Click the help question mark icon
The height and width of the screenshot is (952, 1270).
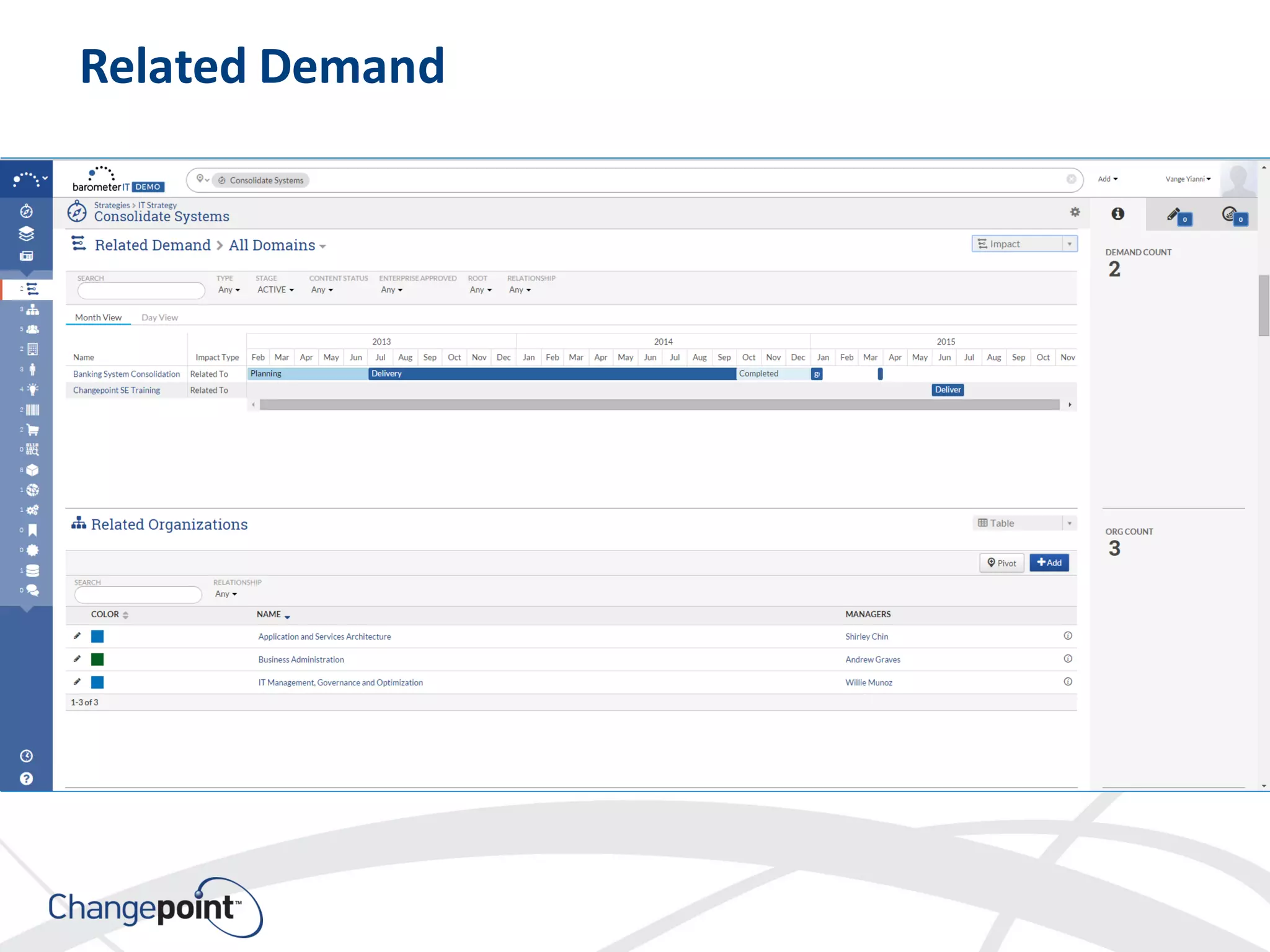[x=26, y=778]
